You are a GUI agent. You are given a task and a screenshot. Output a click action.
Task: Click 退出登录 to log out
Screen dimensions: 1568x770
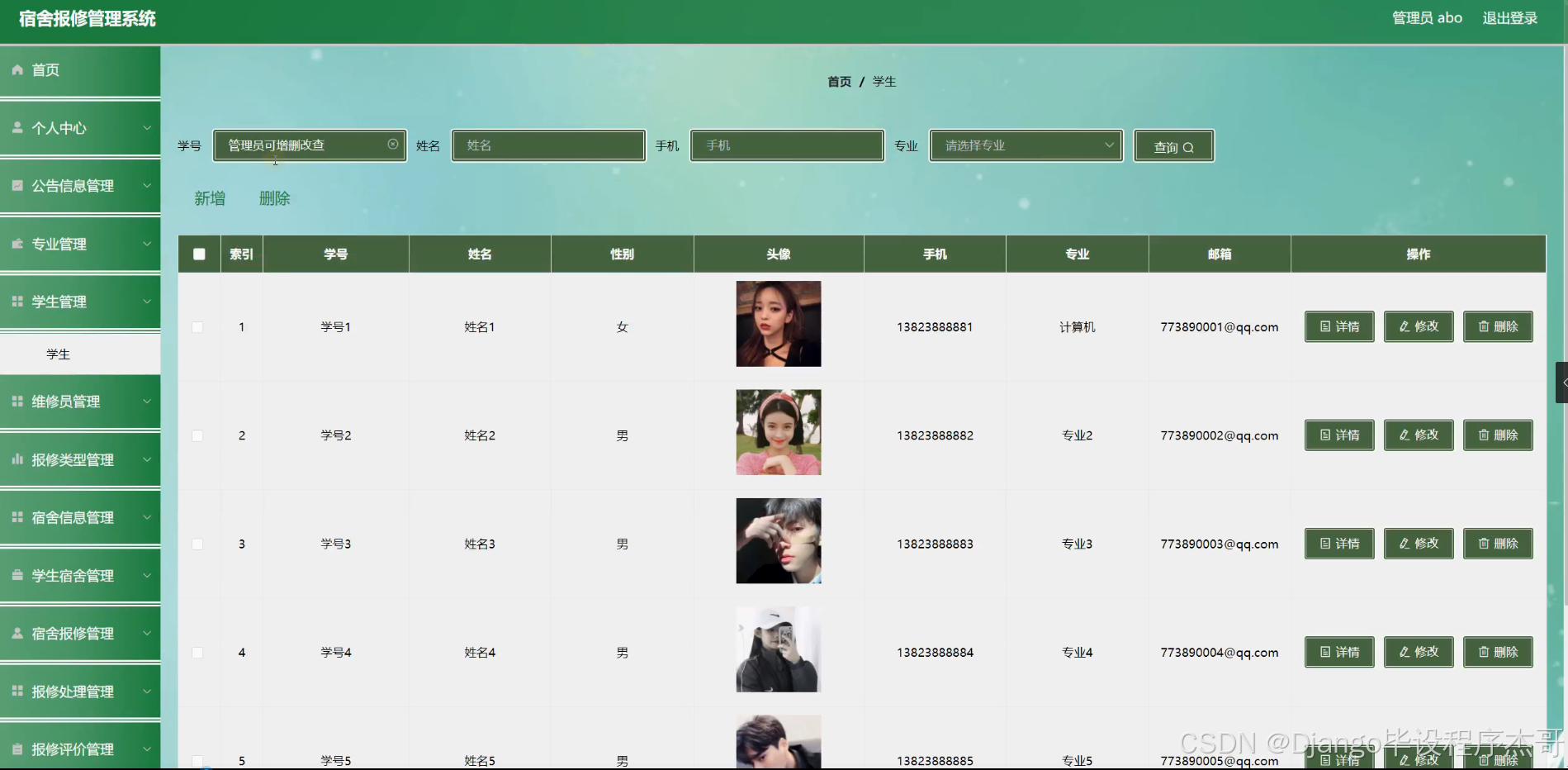tap(1509, 18)
